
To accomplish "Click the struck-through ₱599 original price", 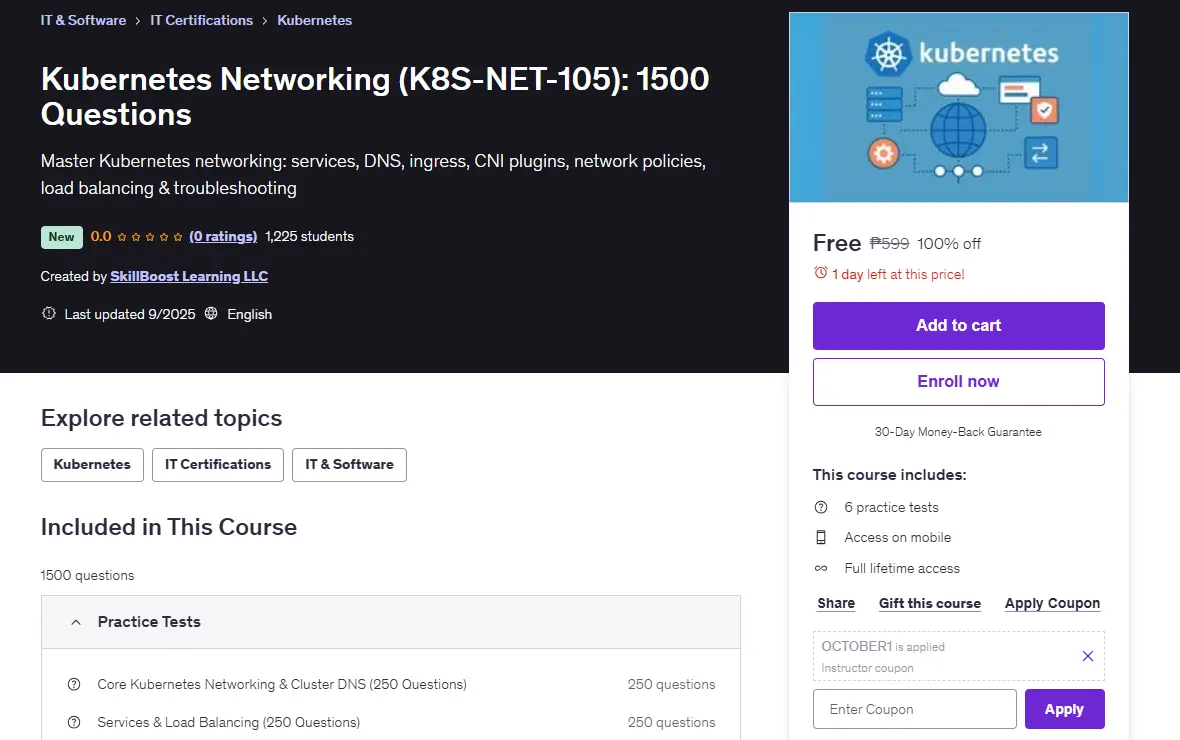I will pos(890,243).
